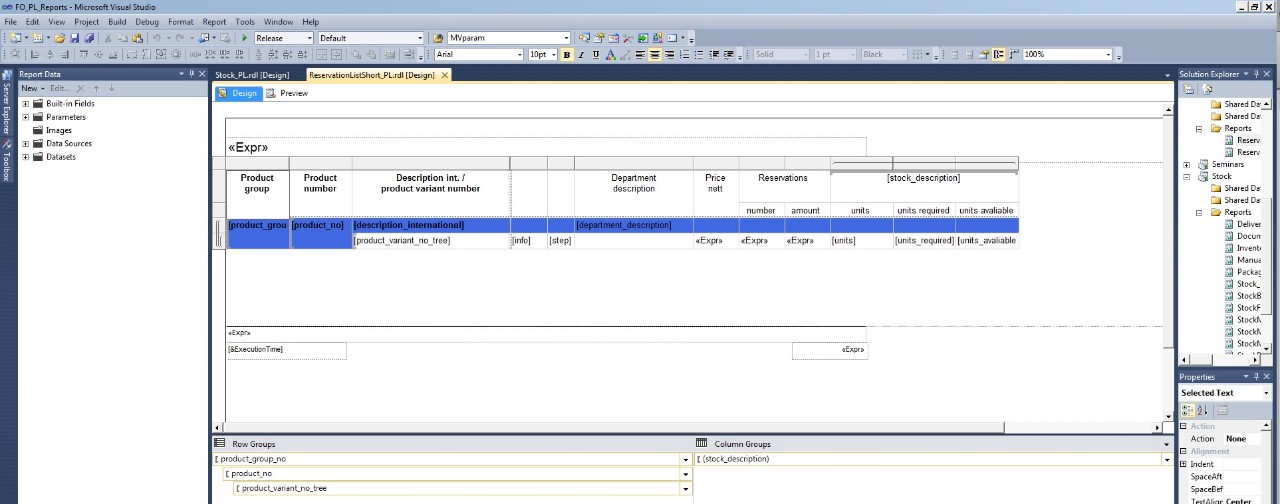Click the Align Left text icon

pos(640,55)
